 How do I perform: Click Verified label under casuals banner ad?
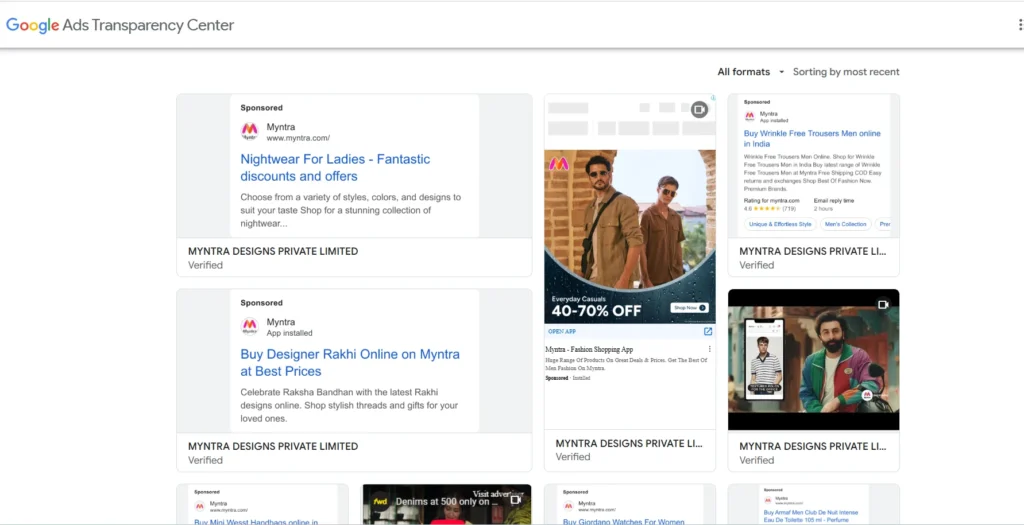pyautogui.click(x=573, y=457)
